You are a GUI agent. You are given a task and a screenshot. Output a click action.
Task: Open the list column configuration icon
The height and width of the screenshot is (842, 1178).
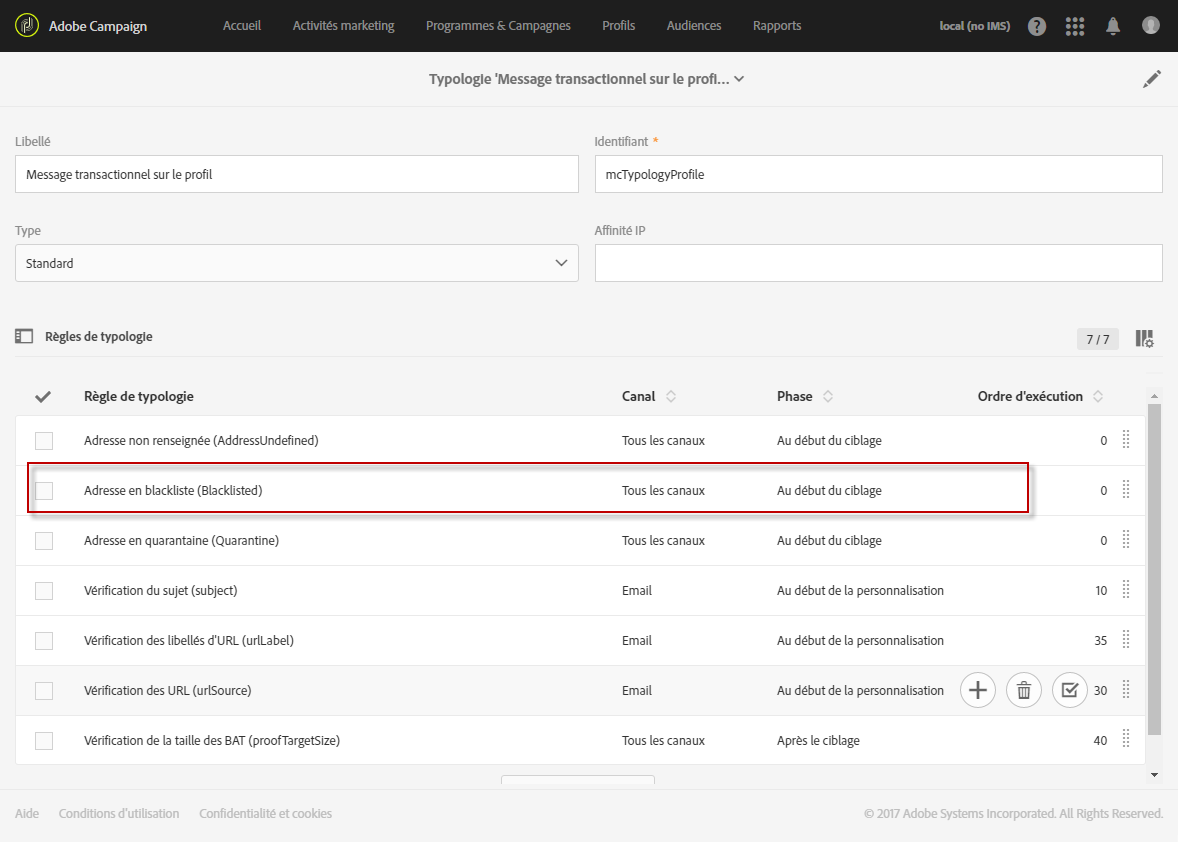click(x=1144, y=339)
